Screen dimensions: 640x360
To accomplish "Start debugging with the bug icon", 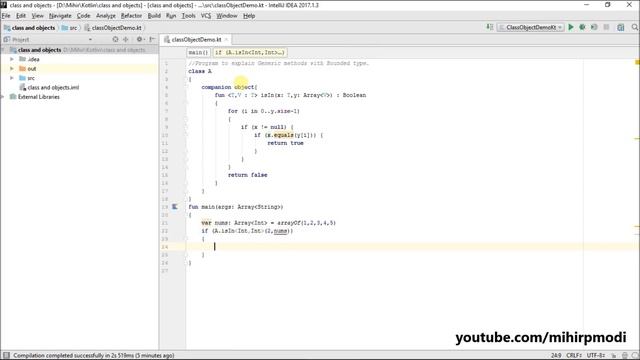I will coord(582,27).
